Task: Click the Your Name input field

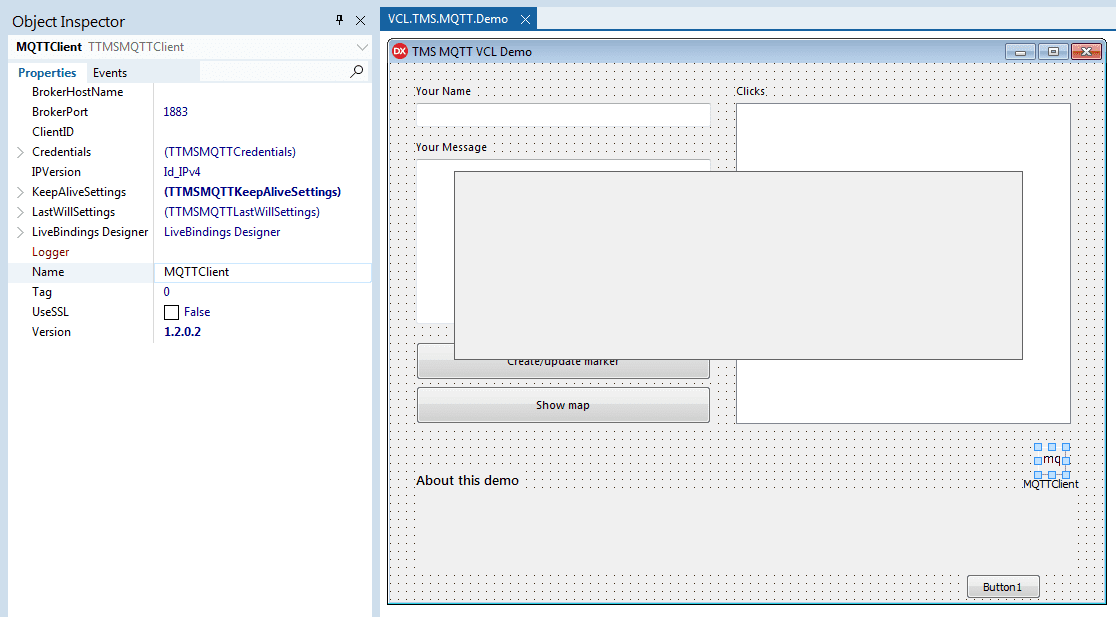Action: click(563, 115)
